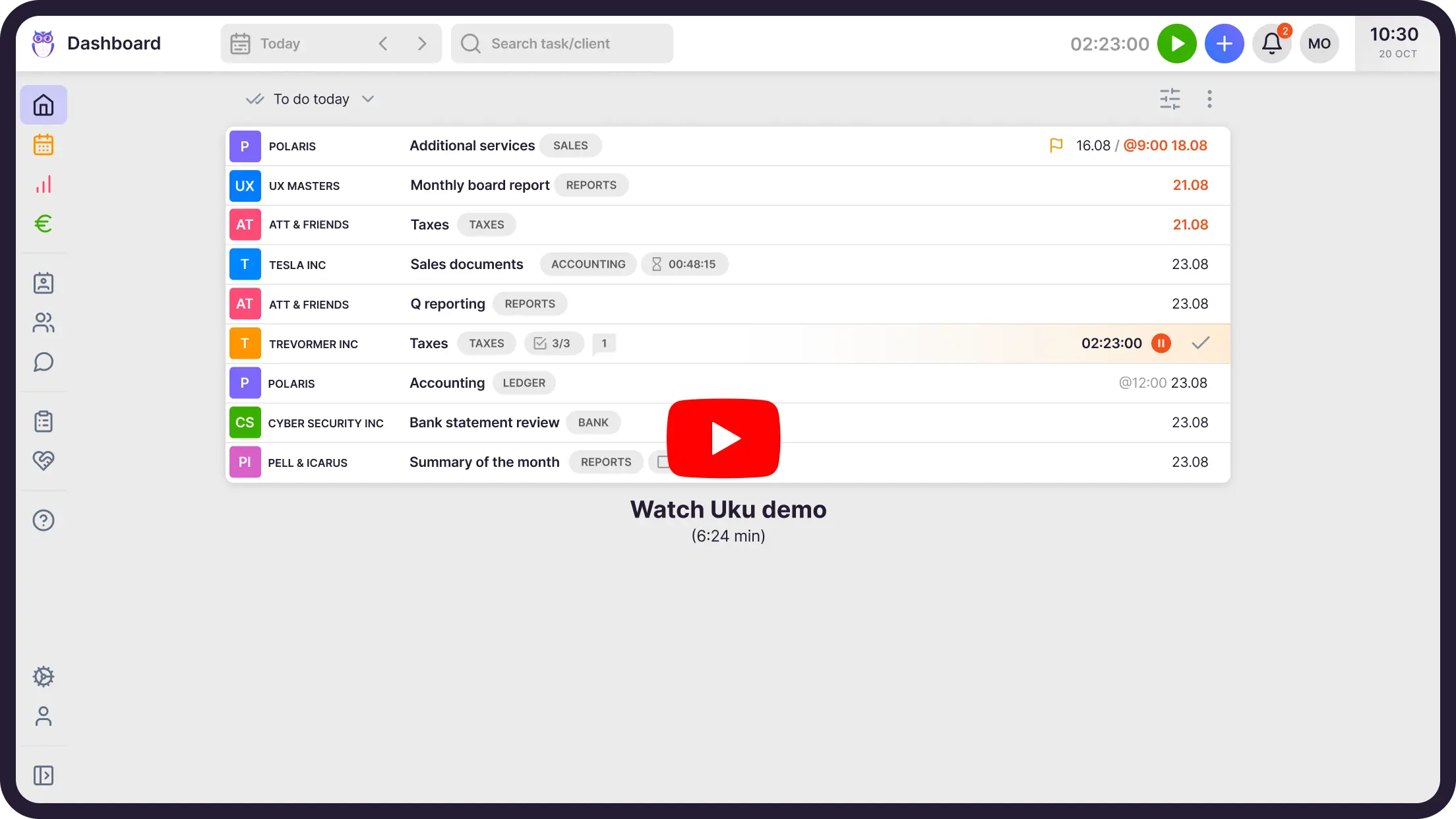Open the settings gear icon

[44, 677]
